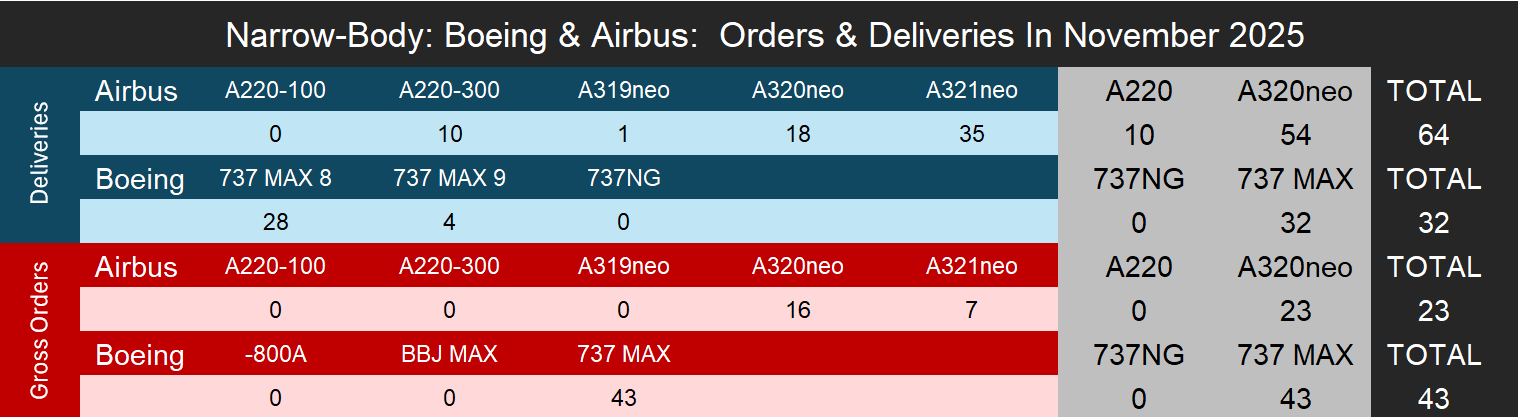Viewport: 1518px width, 417px height.
Task: Select the 737 MAX 8 column header
Action: tap(275, 179)
